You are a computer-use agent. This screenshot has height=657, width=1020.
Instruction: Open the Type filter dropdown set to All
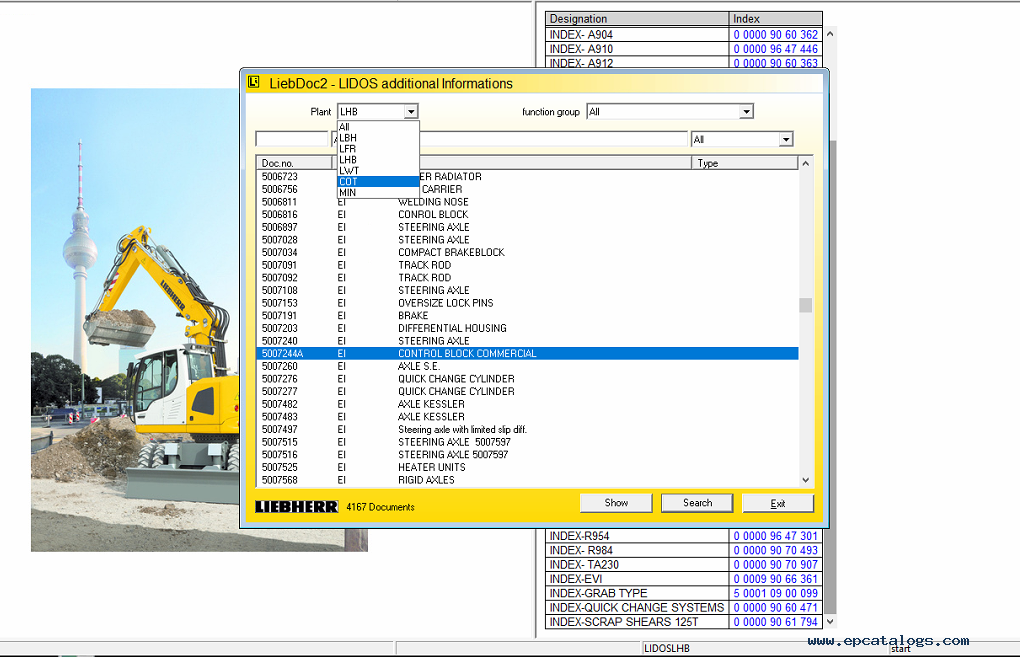tap(786, 139)
